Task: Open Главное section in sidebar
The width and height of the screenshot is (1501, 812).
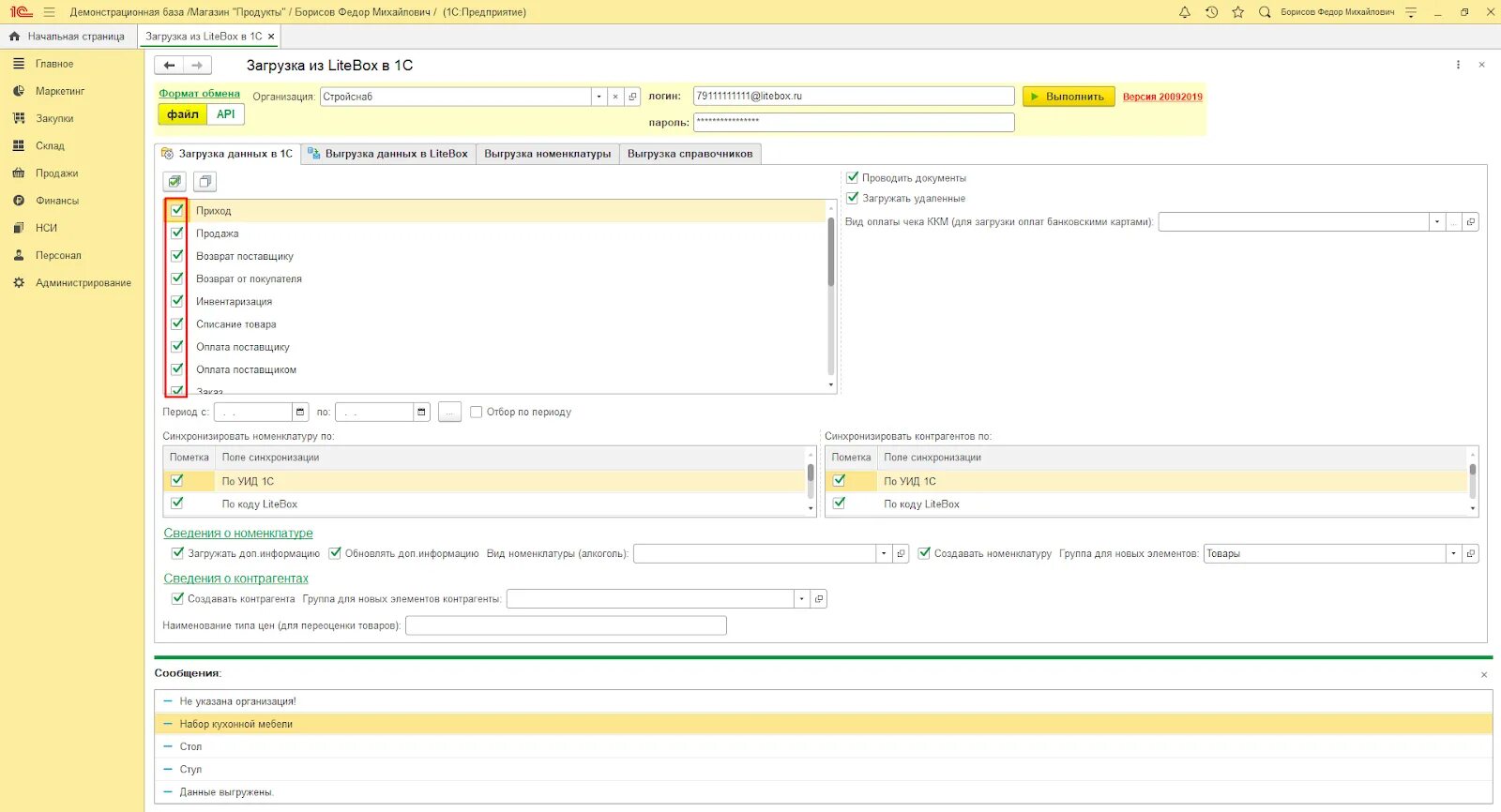Action: pyautogui.click(x=54, y=64)
